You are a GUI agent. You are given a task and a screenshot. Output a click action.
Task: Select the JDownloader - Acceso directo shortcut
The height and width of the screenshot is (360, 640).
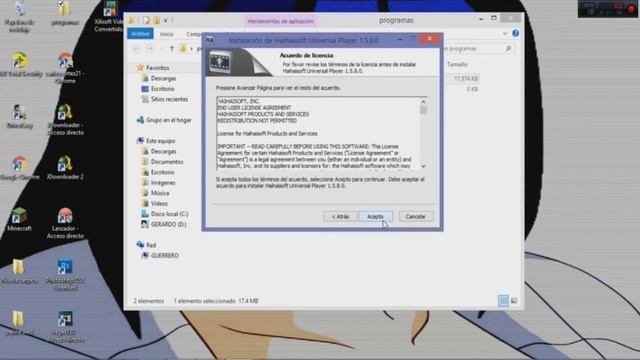point(65,120)
